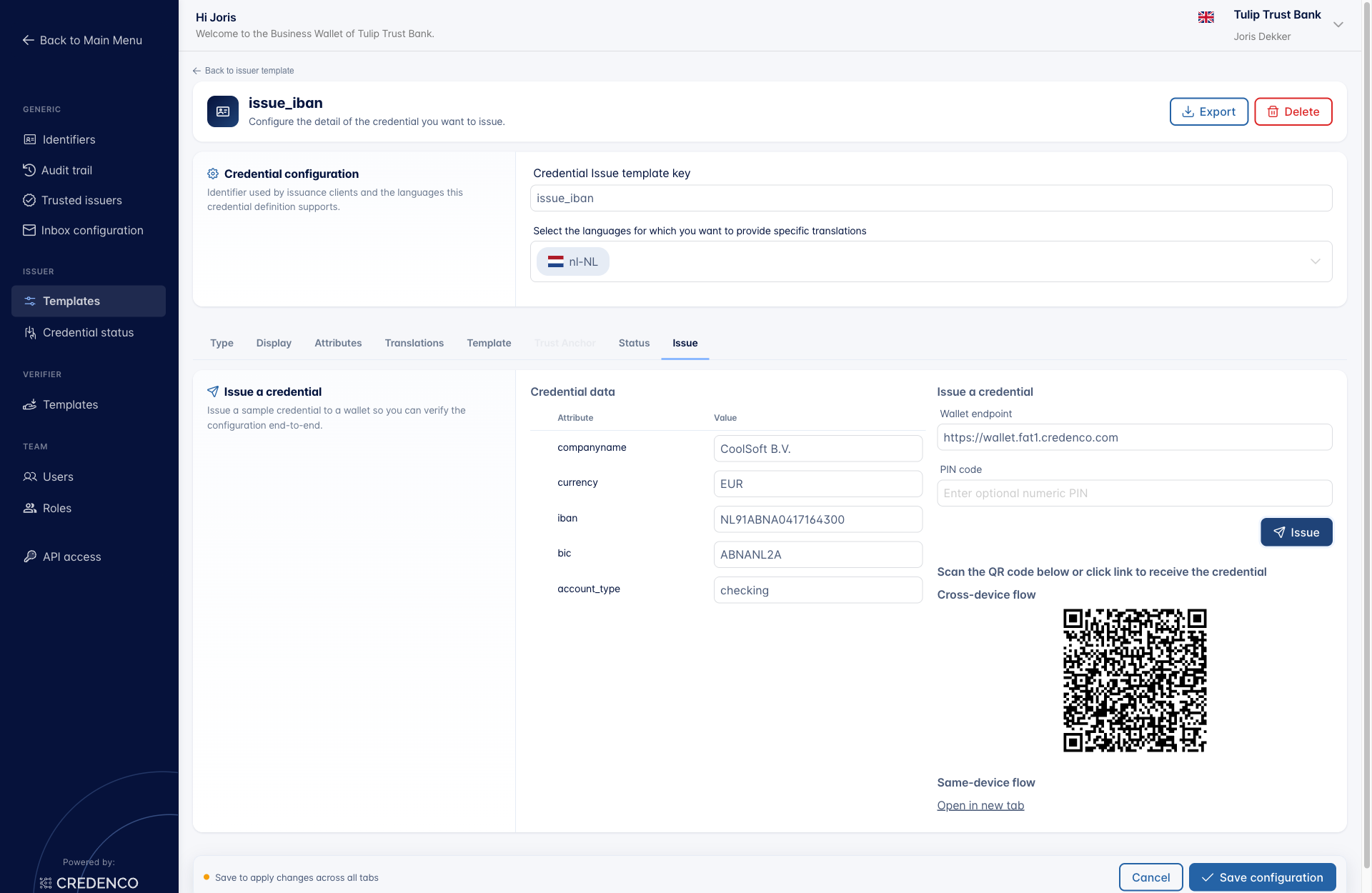This screenshot has width=1372, height=893.
Task: Click the iban value field
Action: (817, 519)
